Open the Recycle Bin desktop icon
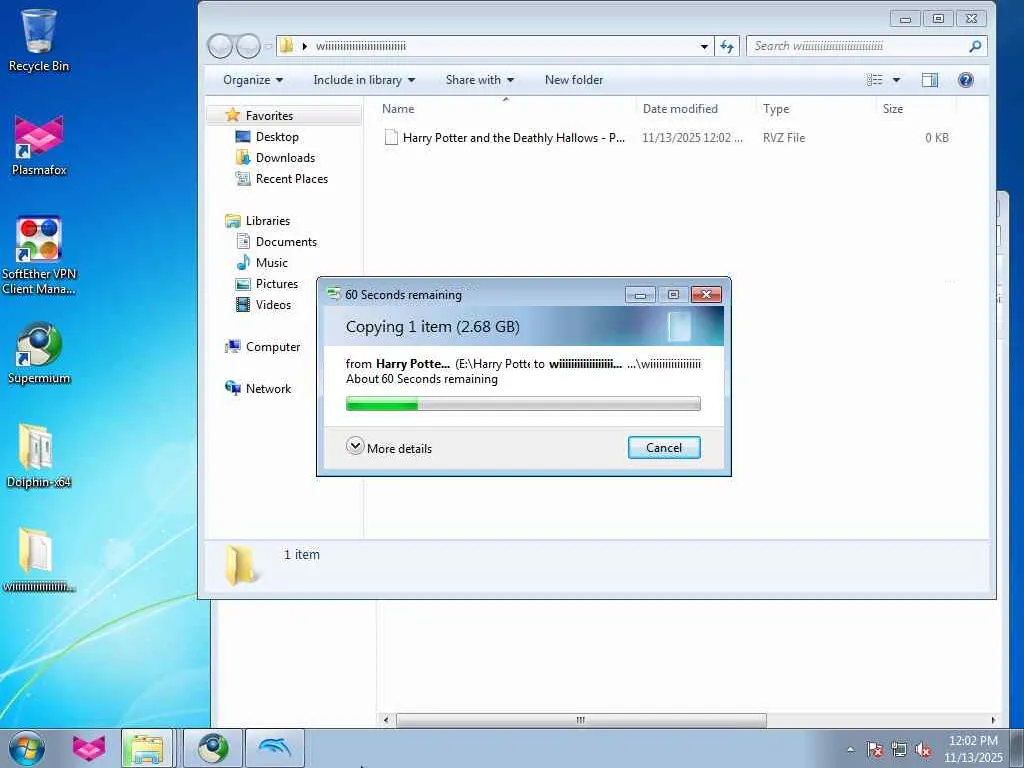 click(39, 39)
